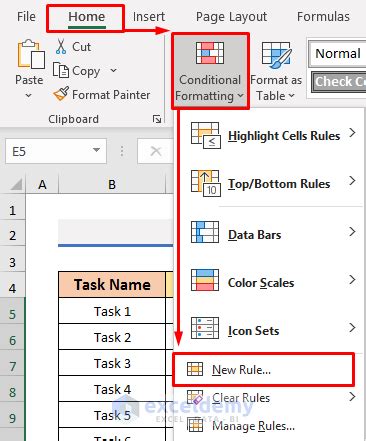Open the Clipboard dialog launcher
This screenshot has width=366, height=441.
(157, 119)
